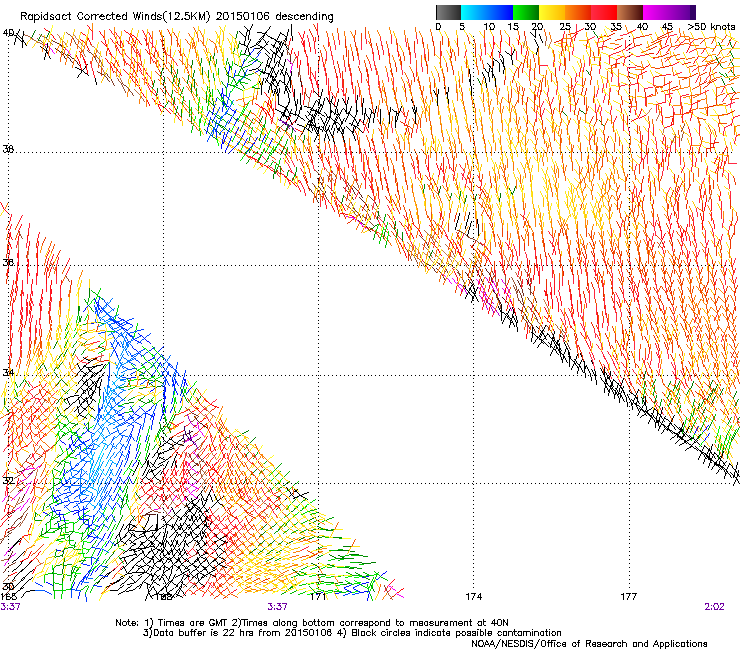The width and height of the screenshot is (740, 650).
Task: Click longitude label '171' on bottom axis
Action: click(318, 597)
